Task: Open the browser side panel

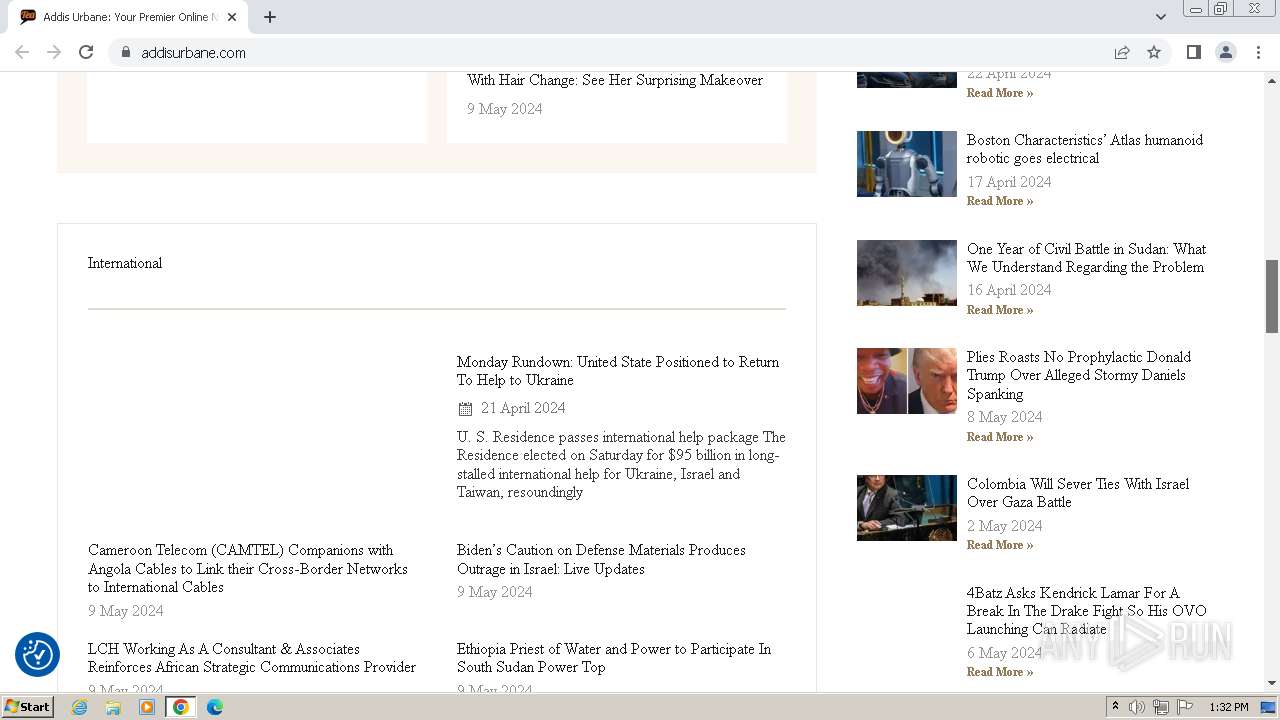Action: pyautogui.click(x=1193, y=52)
